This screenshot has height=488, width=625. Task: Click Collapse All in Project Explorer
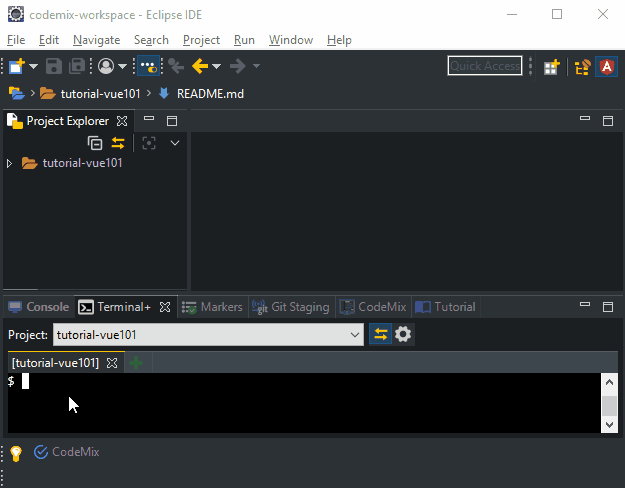[95, 143]
